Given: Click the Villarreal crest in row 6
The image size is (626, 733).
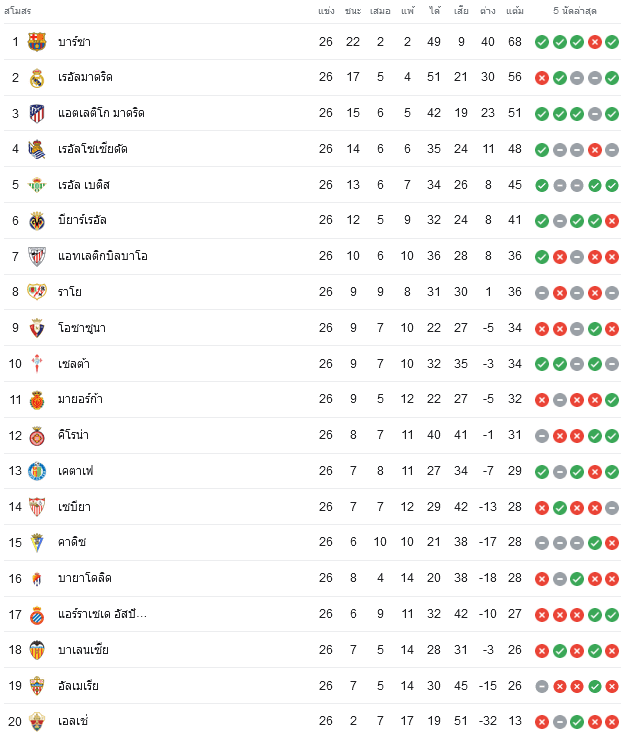Looking at the screenshot, I should (x=37, y=221).
